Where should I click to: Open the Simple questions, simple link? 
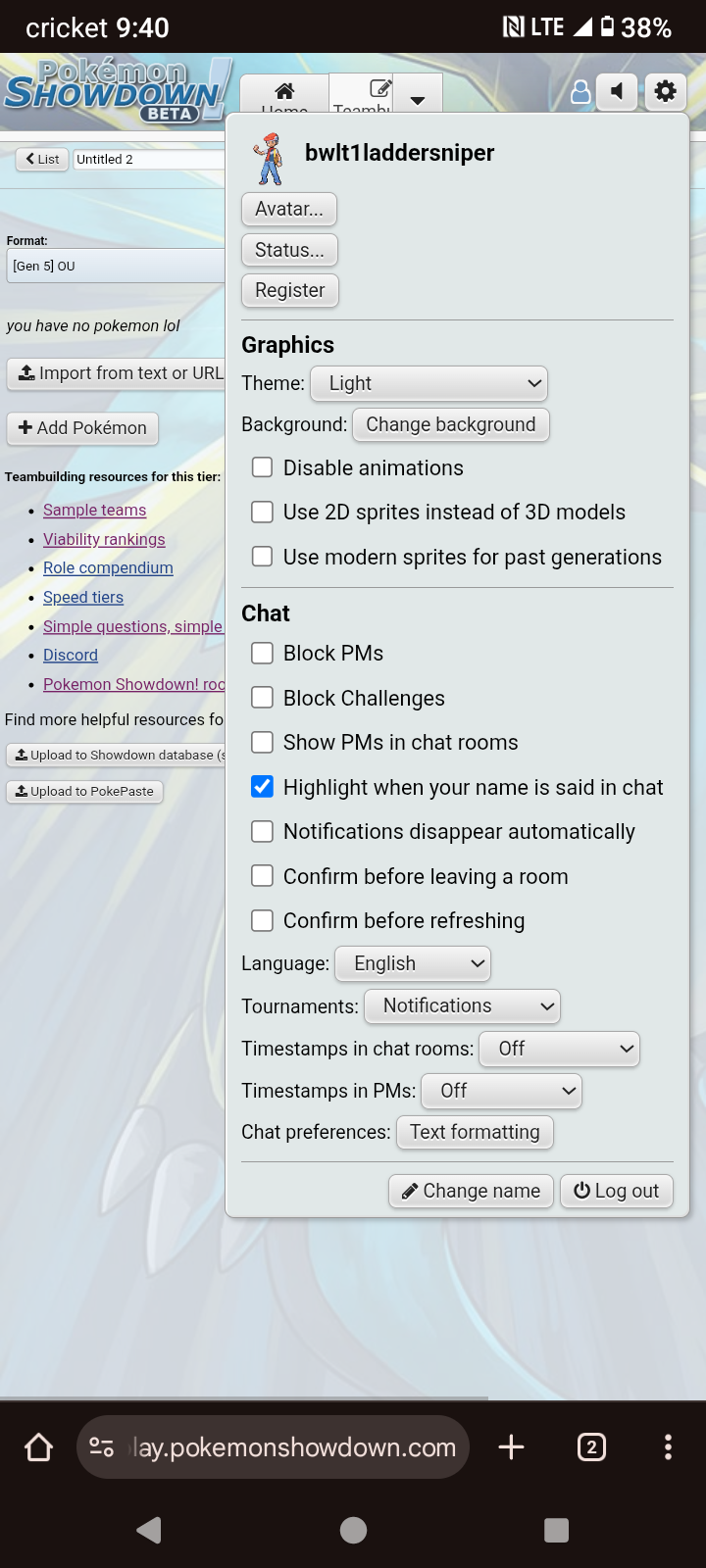[133, 626]
